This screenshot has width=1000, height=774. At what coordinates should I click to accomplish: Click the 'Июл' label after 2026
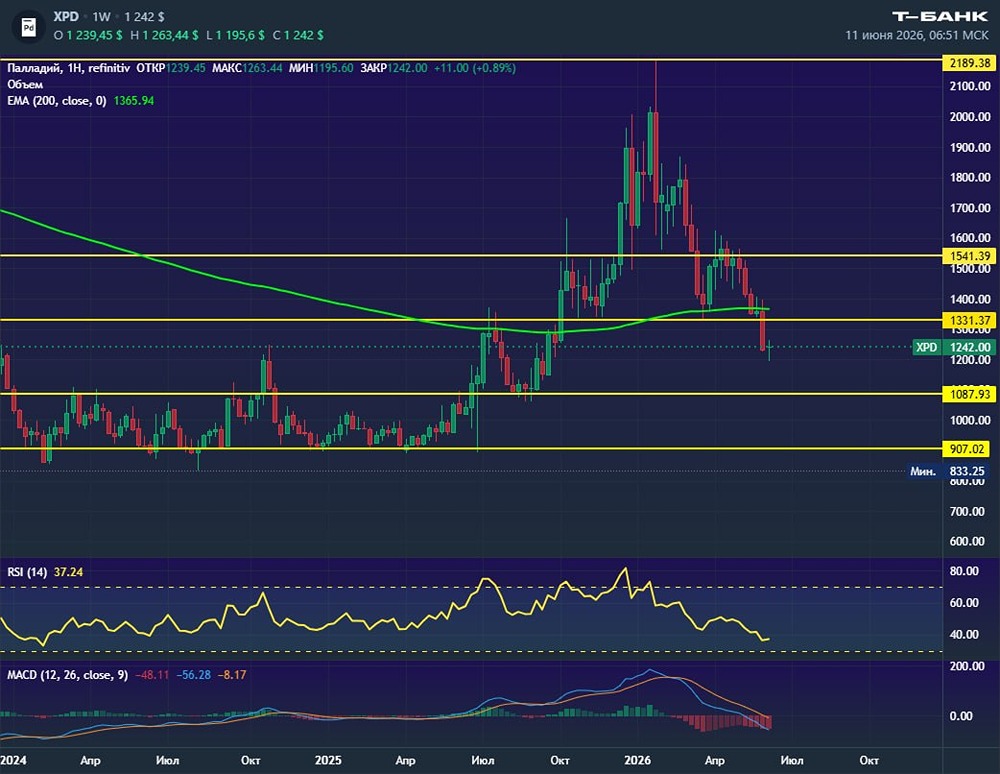[791, 761]
